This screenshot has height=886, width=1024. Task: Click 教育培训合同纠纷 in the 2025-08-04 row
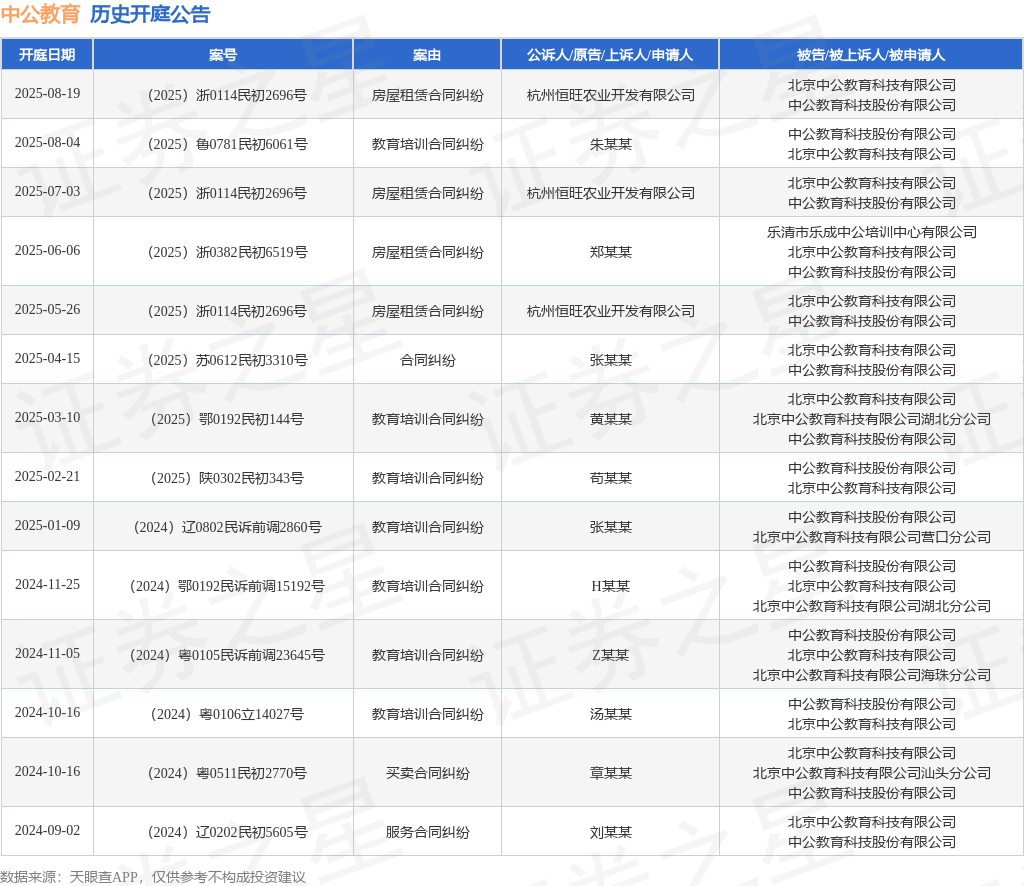point(428,144)
